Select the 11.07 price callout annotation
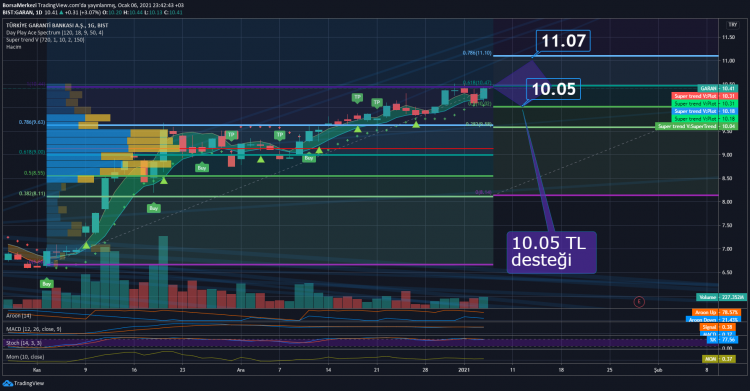Screen dimensions: 750x391 coord(563,41)
